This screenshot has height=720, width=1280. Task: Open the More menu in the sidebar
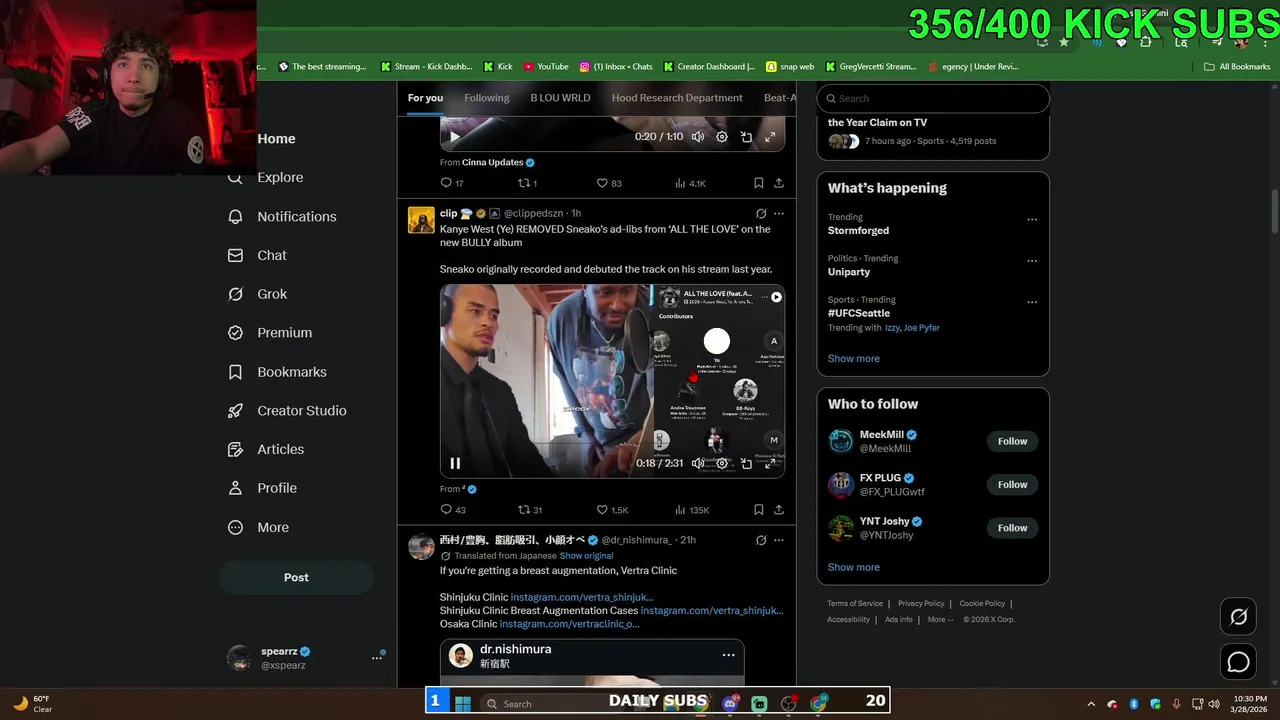pos(259,527)
